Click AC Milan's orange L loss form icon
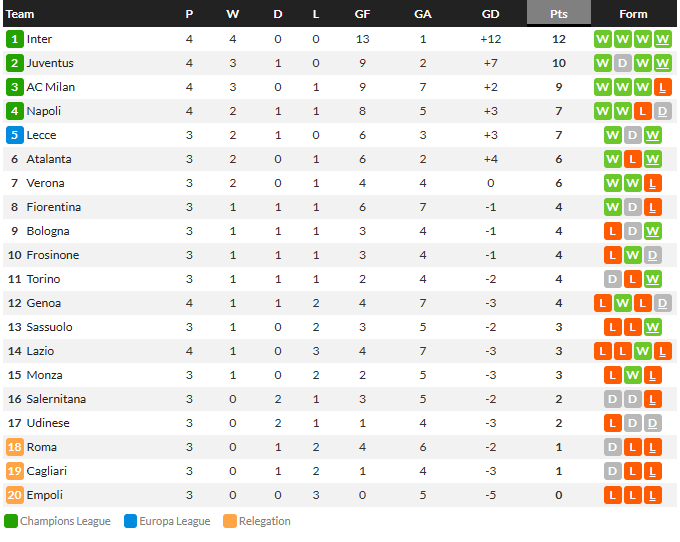This screenshot has width=680, height=542. point(662,87)
